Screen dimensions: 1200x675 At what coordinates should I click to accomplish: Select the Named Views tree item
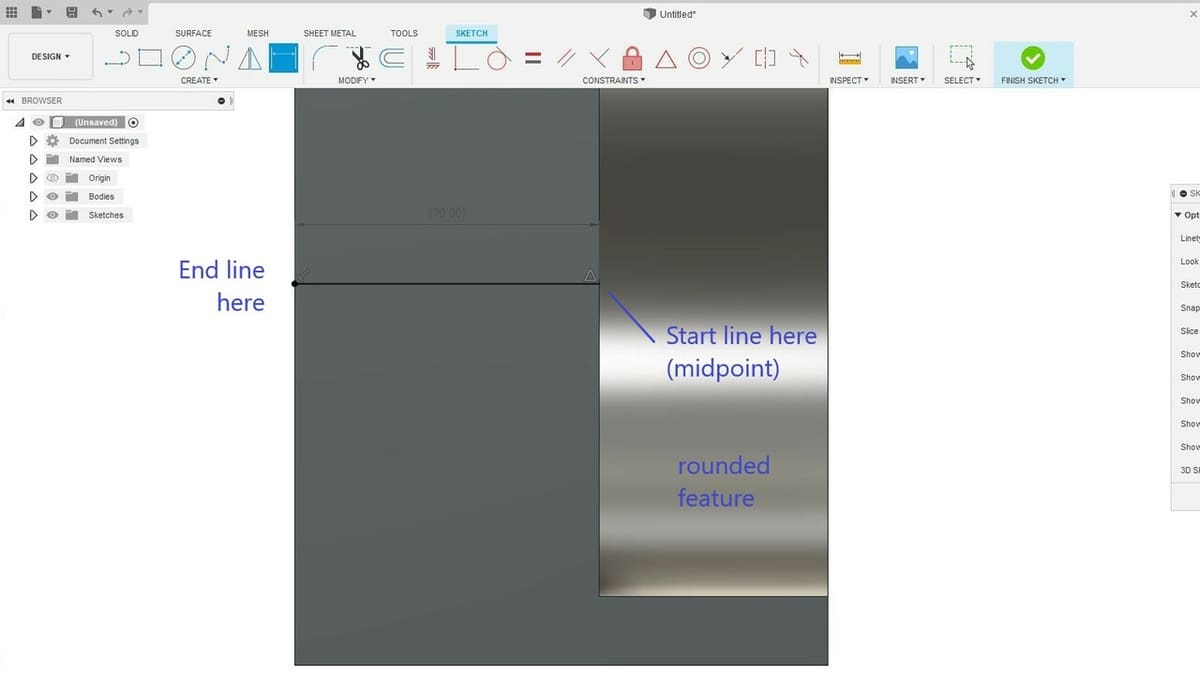click(x=95, y=159)
